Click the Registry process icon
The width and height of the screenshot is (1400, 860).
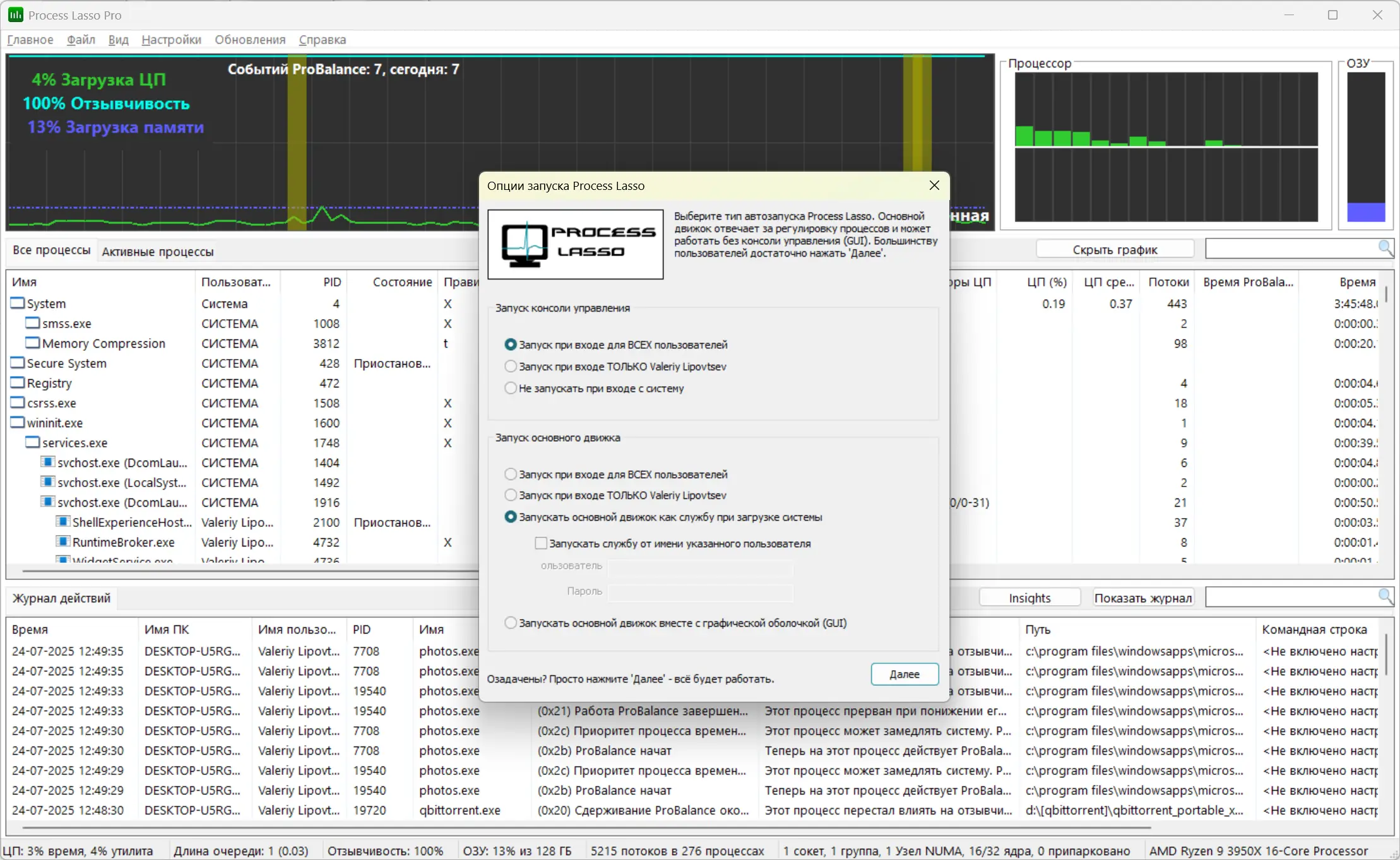pyautogui.click(x=18, y=383)
